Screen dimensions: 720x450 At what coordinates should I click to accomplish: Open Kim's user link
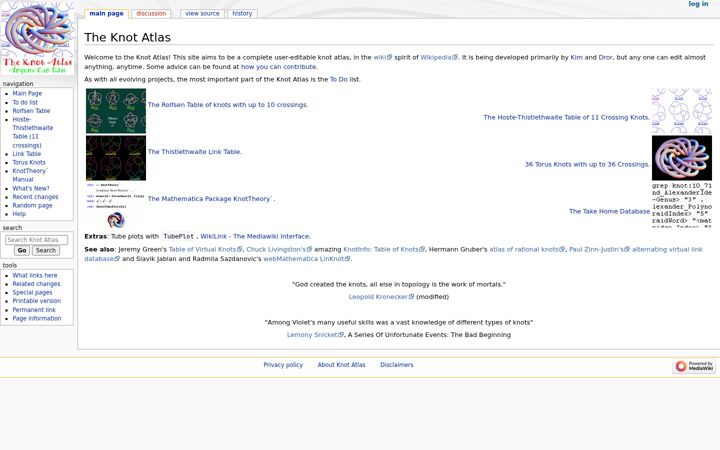point(576,57)
